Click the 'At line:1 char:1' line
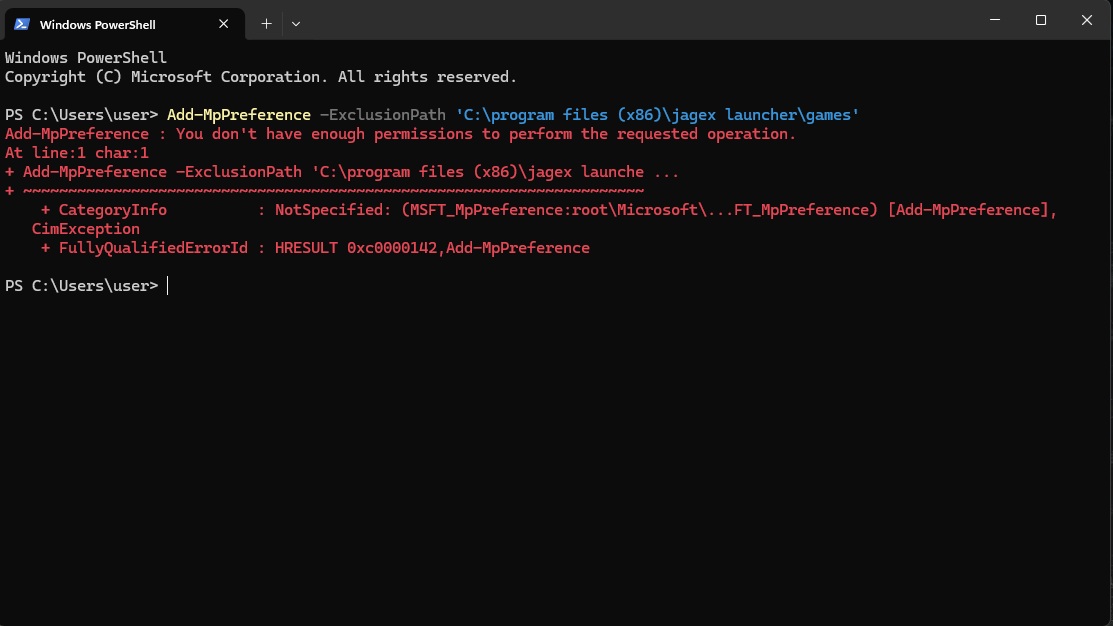The image size is (1113, 626). [x=77, y=153]
